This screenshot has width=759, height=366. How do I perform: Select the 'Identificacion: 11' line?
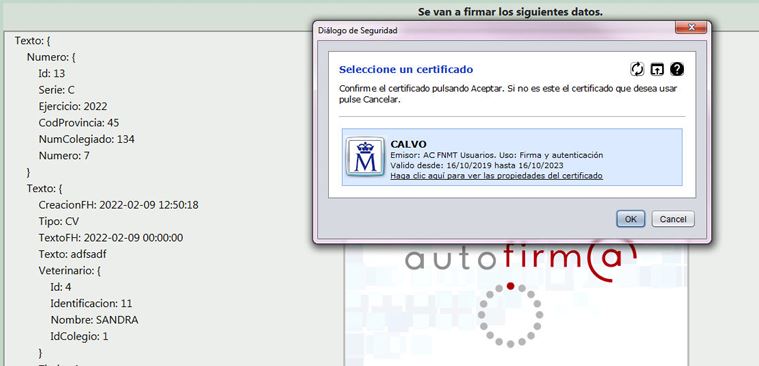coord(91,304)
